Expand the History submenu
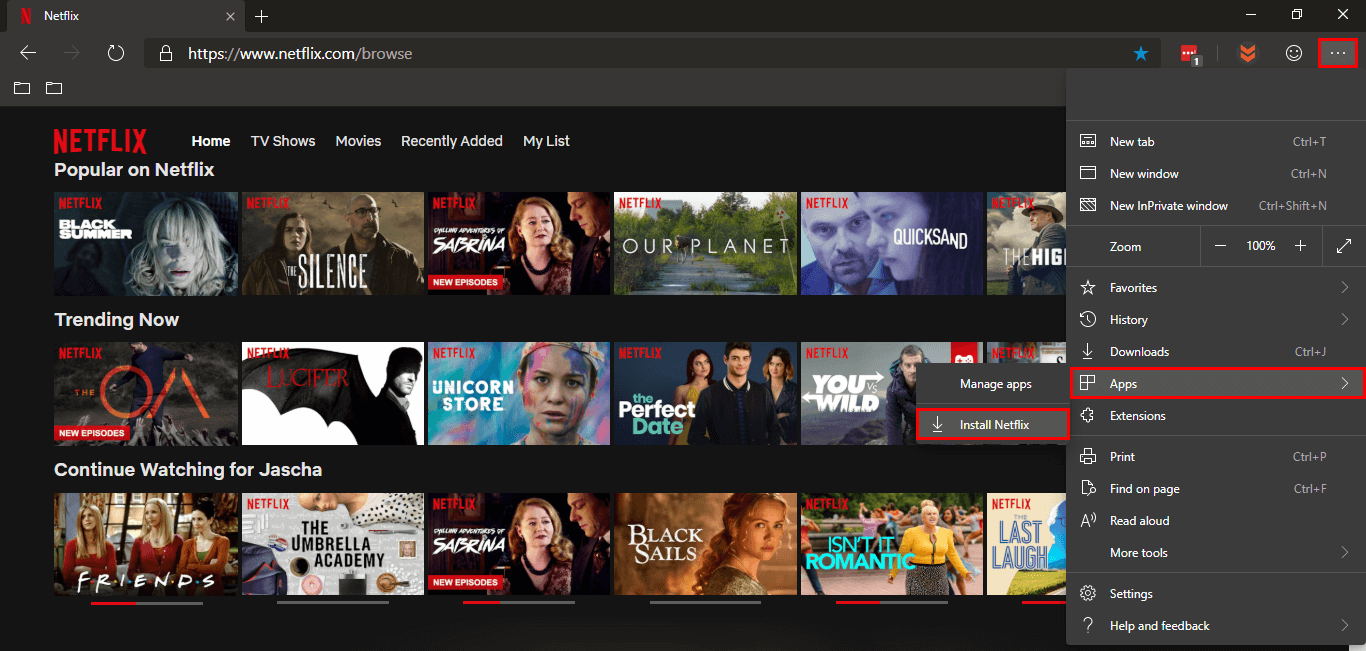 click(x=1216, y=320)
